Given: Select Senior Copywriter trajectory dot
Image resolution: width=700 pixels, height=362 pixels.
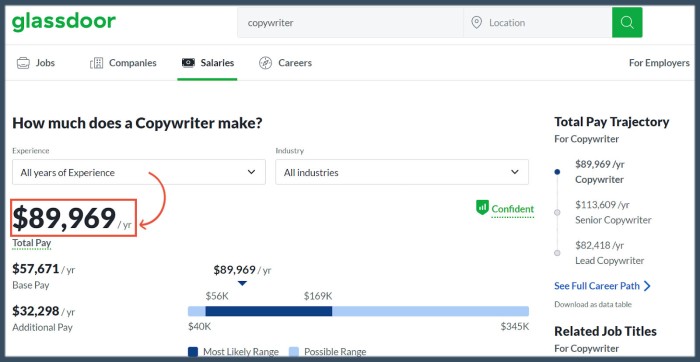Looking at the screenshot, I should pyautogui.click(x=557, y=212).
